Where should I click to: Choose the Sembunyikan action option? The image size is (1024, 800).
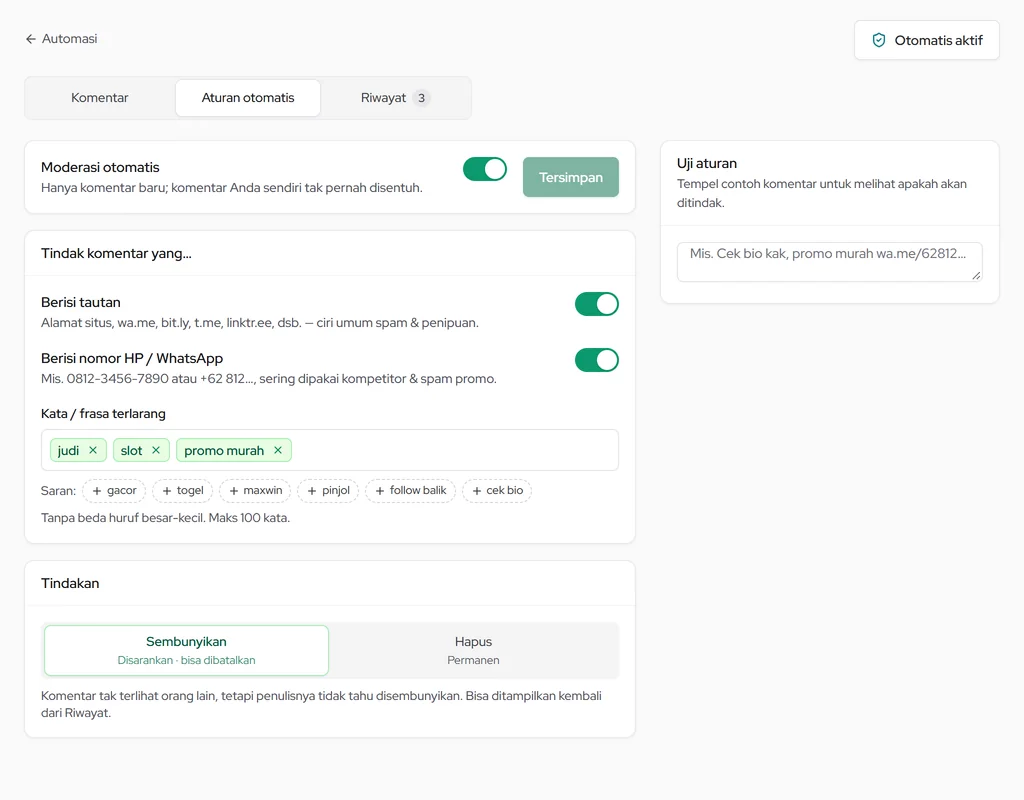pyautogui.click(x=186, y=650)
